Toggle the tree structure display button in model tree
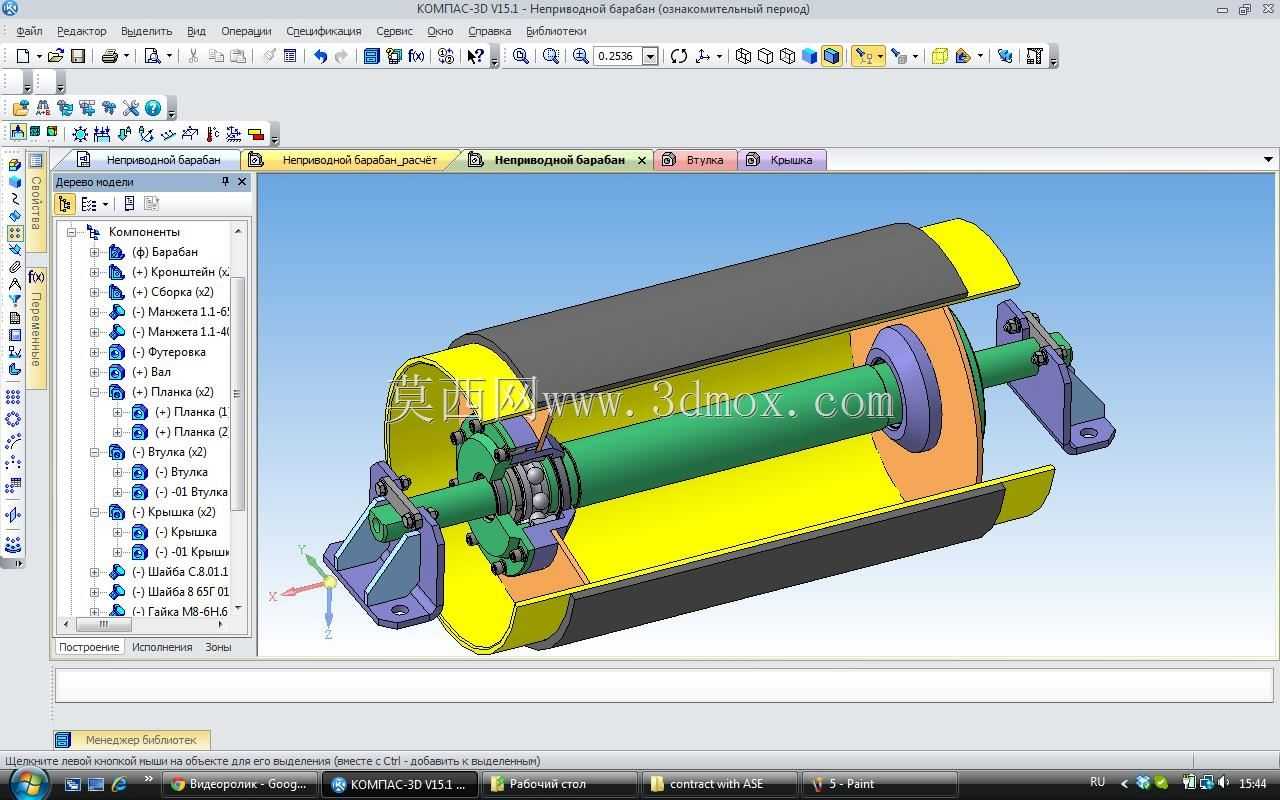Image resolution: width=1280 pixels, height=800 pixels. click(x=65, y=204)
